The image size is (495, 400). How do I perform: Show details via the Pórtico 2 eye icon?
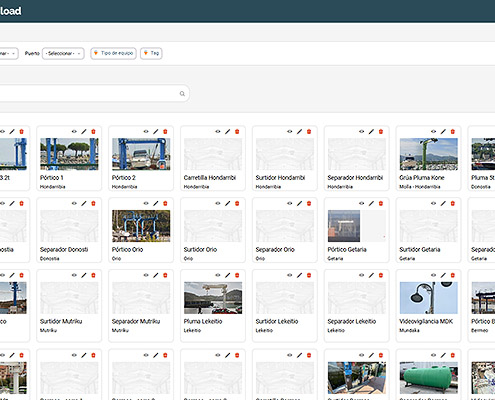click(146, 132)
